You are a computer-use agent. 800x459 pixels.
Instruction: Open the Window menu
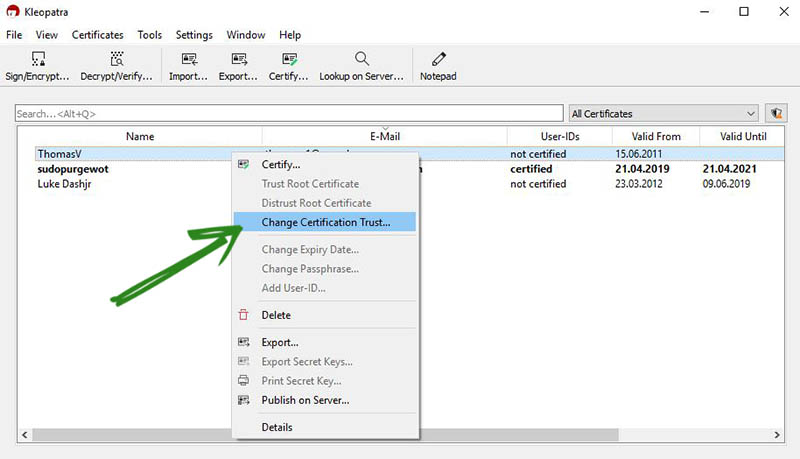[245, 35]
